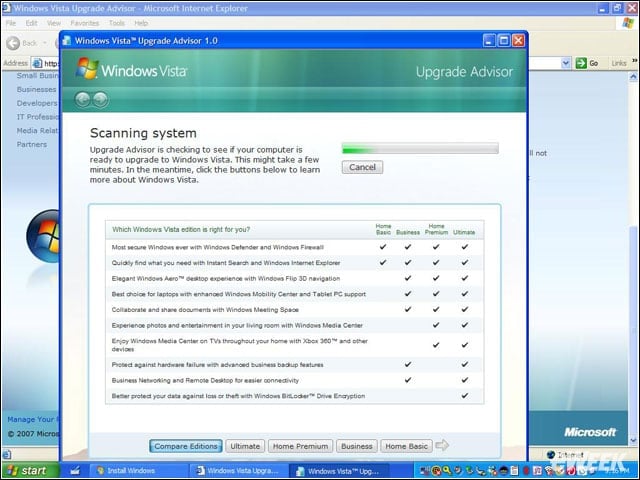Screen dimensions: 640x480
Task: Click the scanning progress bar
Action: click(420, 148)
